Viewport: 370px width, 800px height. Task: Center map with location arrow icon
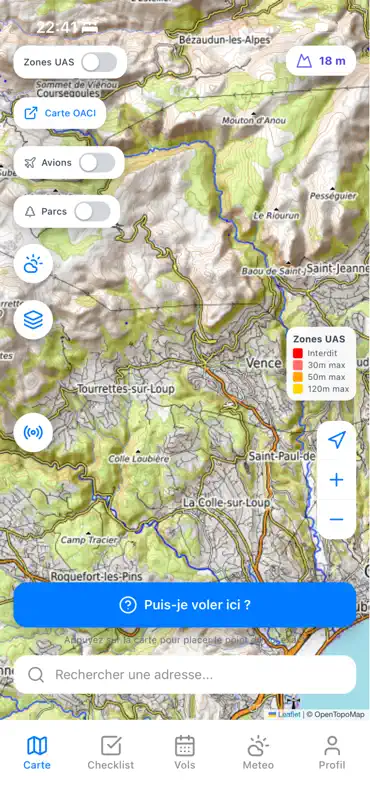[x=336, y=440]
